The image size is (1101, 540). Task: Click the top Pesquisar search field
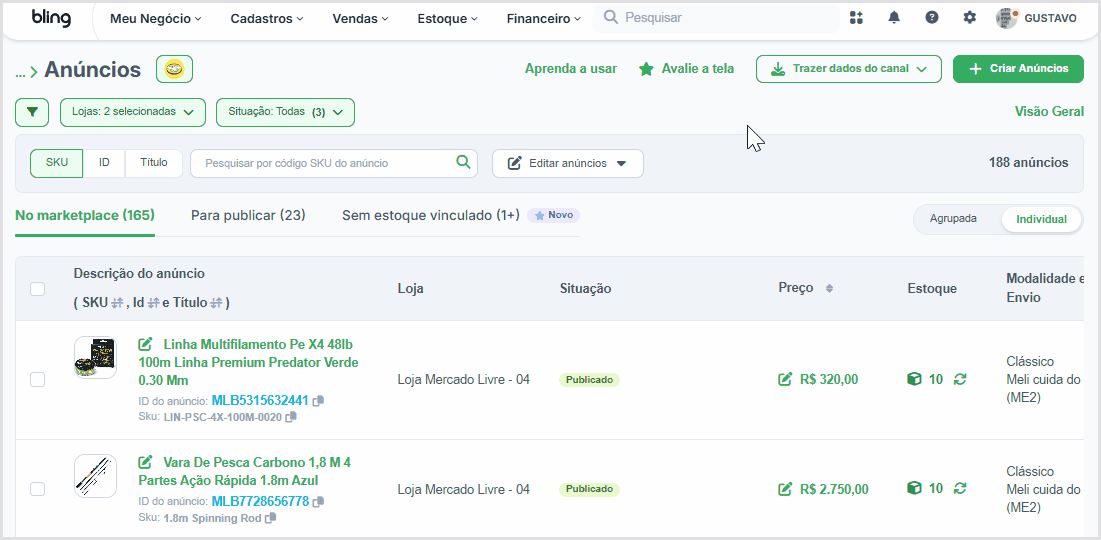tap(716, 18)
